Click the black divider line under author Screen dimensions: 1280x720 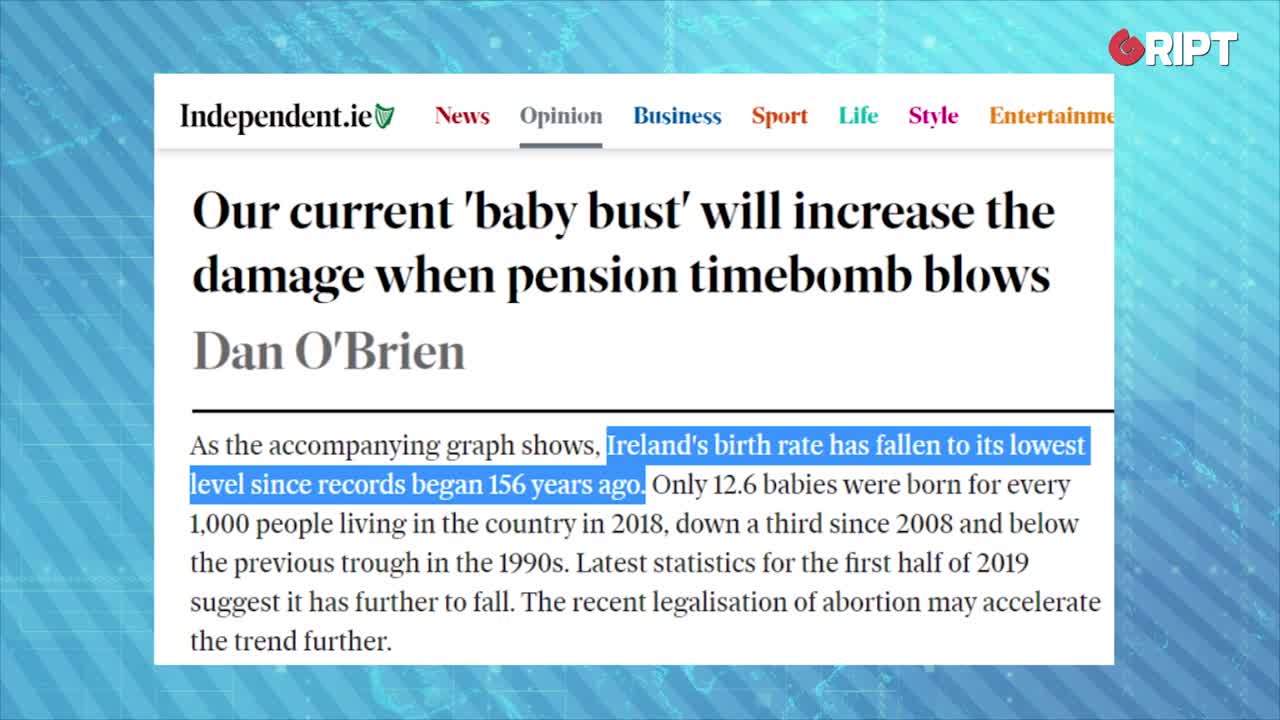(x=652, y=410)
